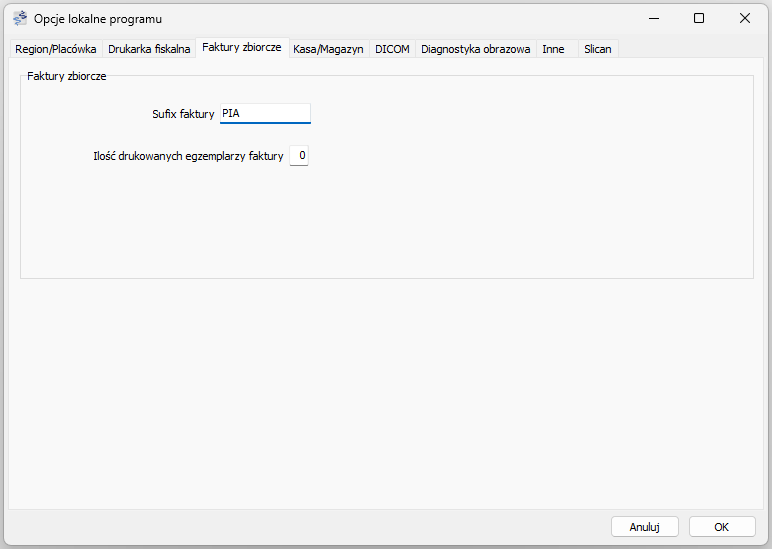The width and height of the screenshot is (772, 549).
Task: Minimize the Opcje lokalne programu window
Action: 653,18
